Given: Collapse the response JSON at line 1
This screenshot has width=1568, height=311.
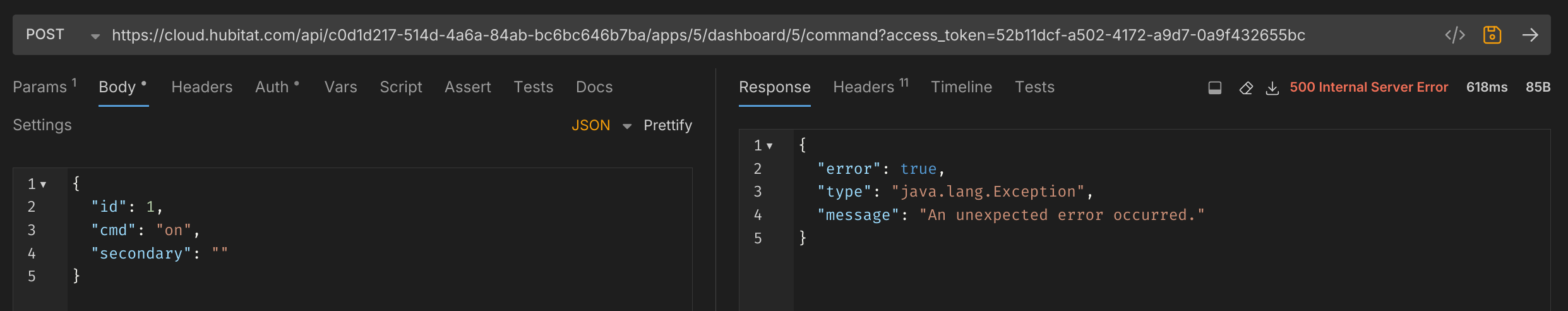Looking at the screenshot, I should click(x=769, y=146).
